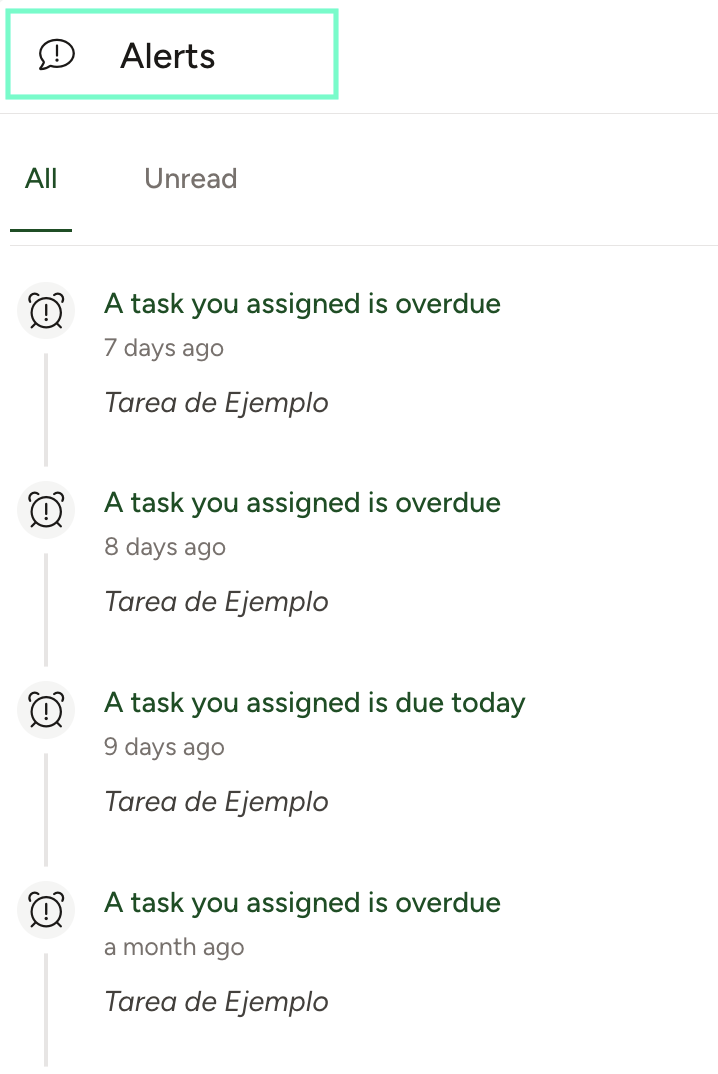Switch to the All tab
Image resolution: width=718 pixels, height=1074 pixels.
coord(41,179)
